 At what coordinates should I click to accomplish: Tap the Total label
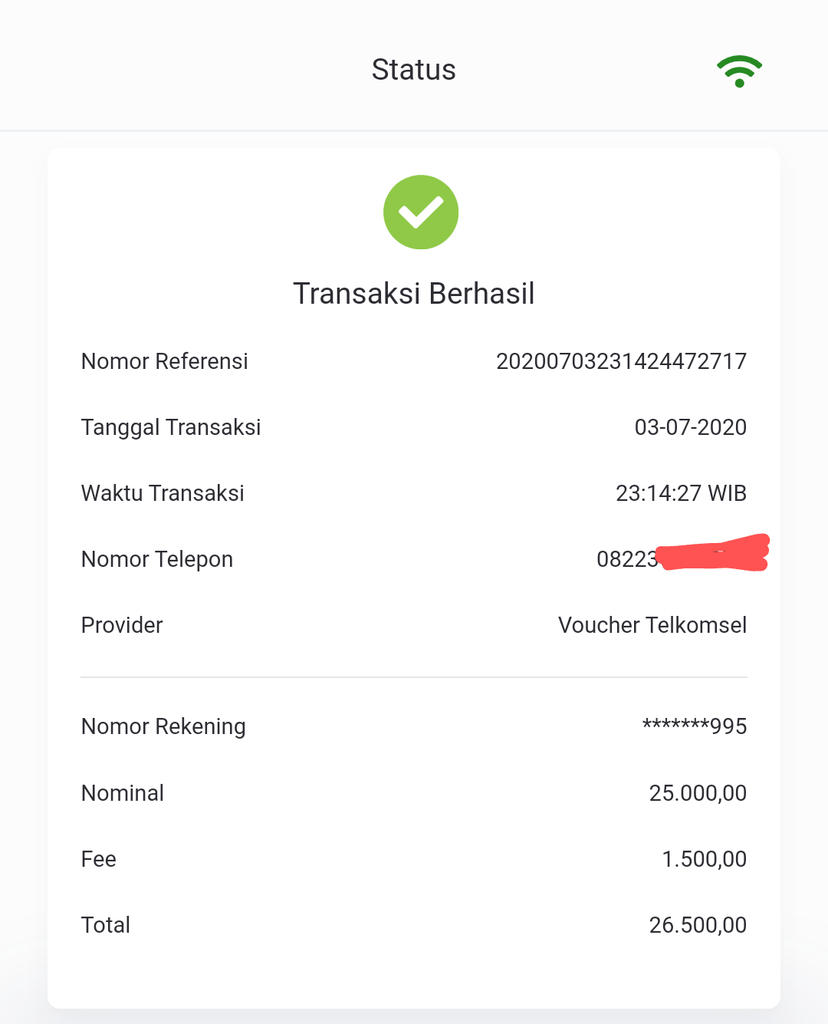[x=106, y=925]
